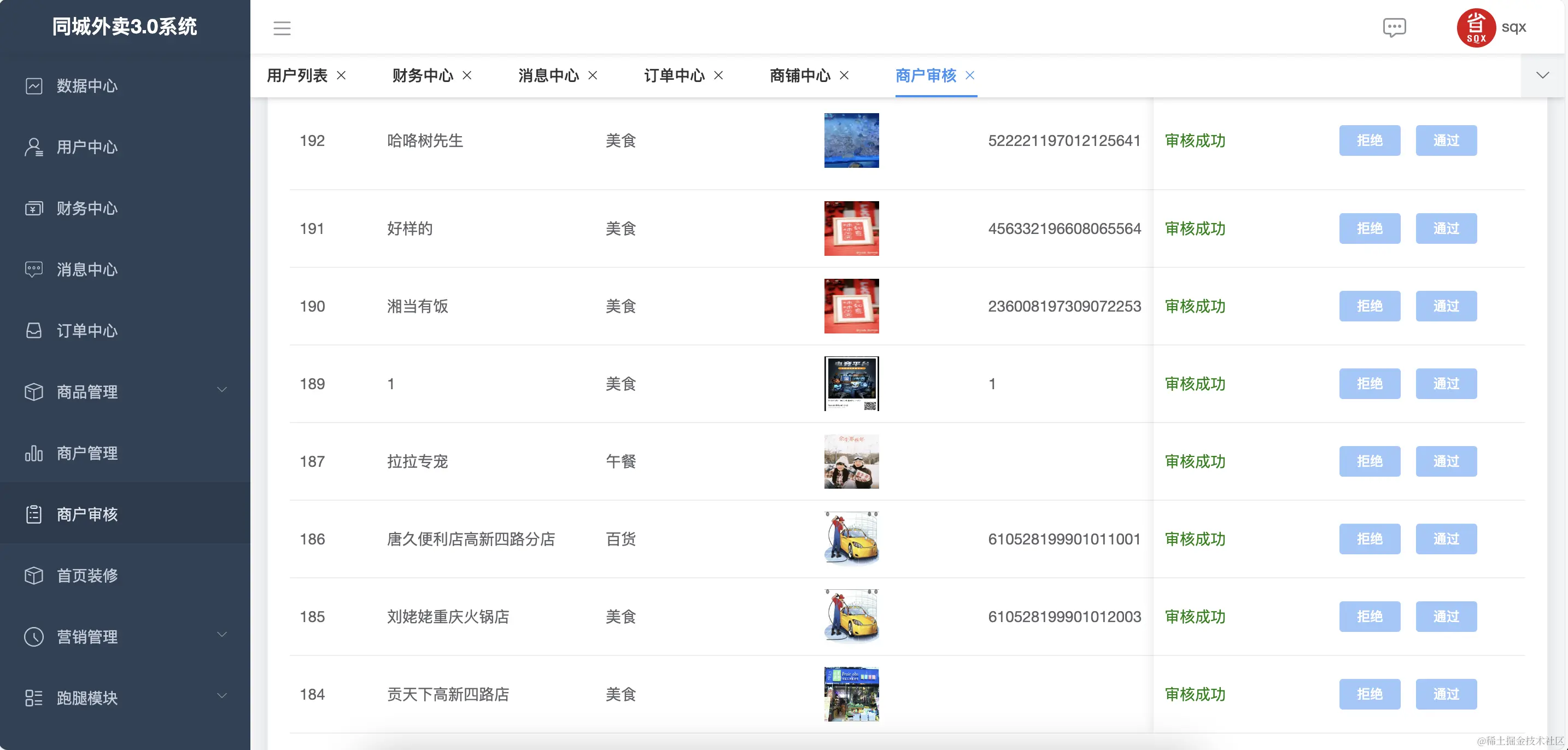Viewport: 1568px width, 750px height.
Task: Toggle the sidebar hamburger menu icon
Action: coord(282,27)
